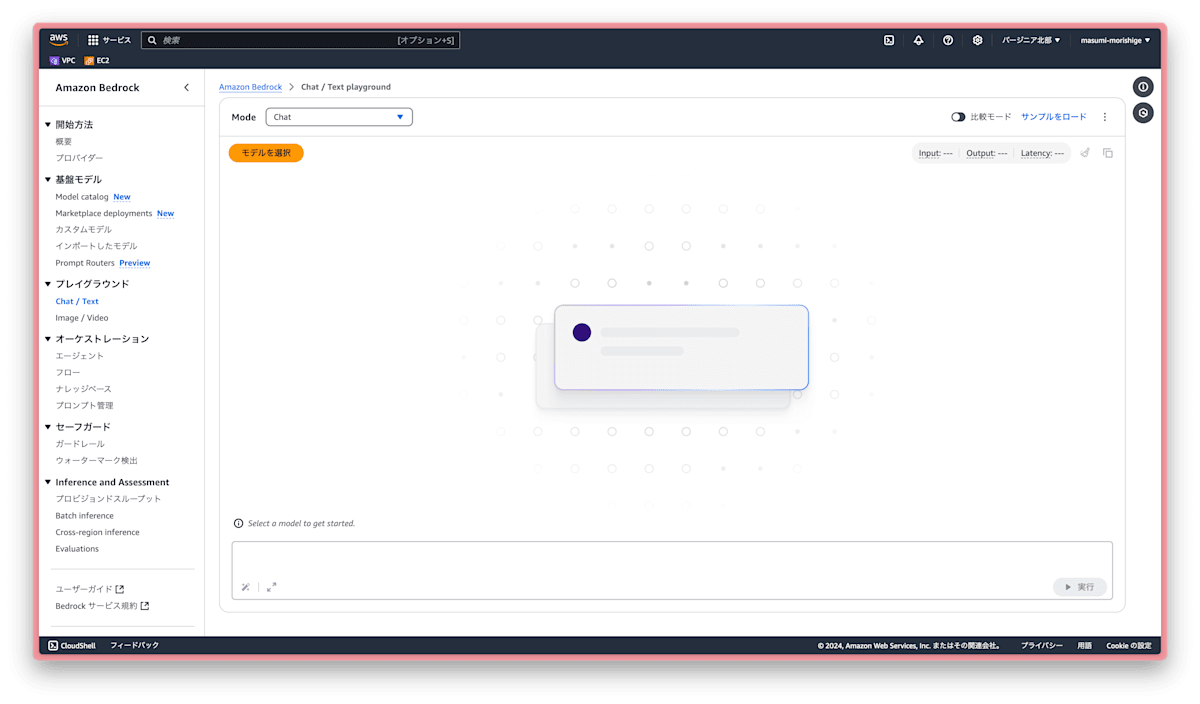Click the サービス label in the top bar
Screen dimensions: 1200x704
pos(117,40)
